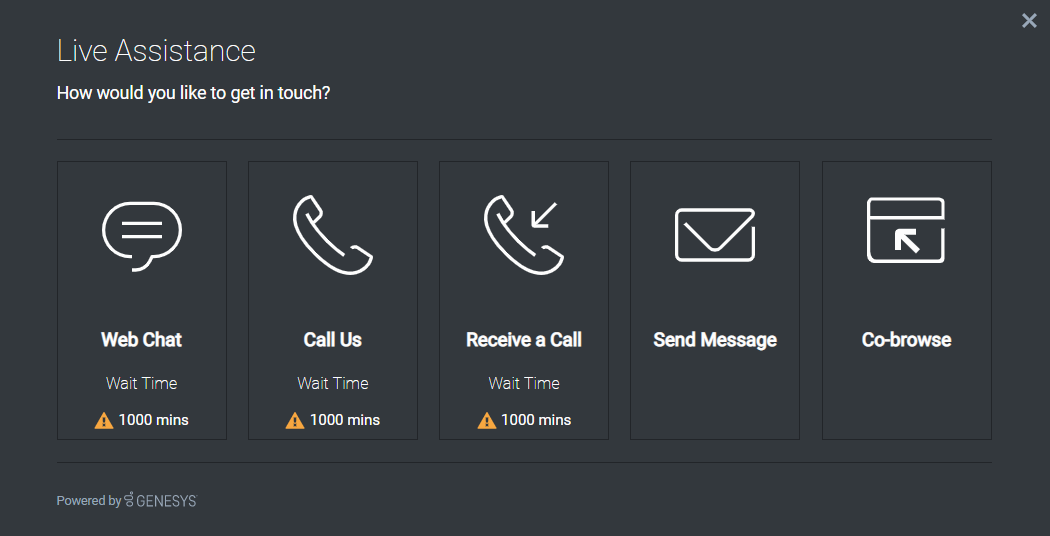The width and height of the screenshot is (1050, 536).
Task: Select the Web Chat label
Action: (x=141, y=340)
